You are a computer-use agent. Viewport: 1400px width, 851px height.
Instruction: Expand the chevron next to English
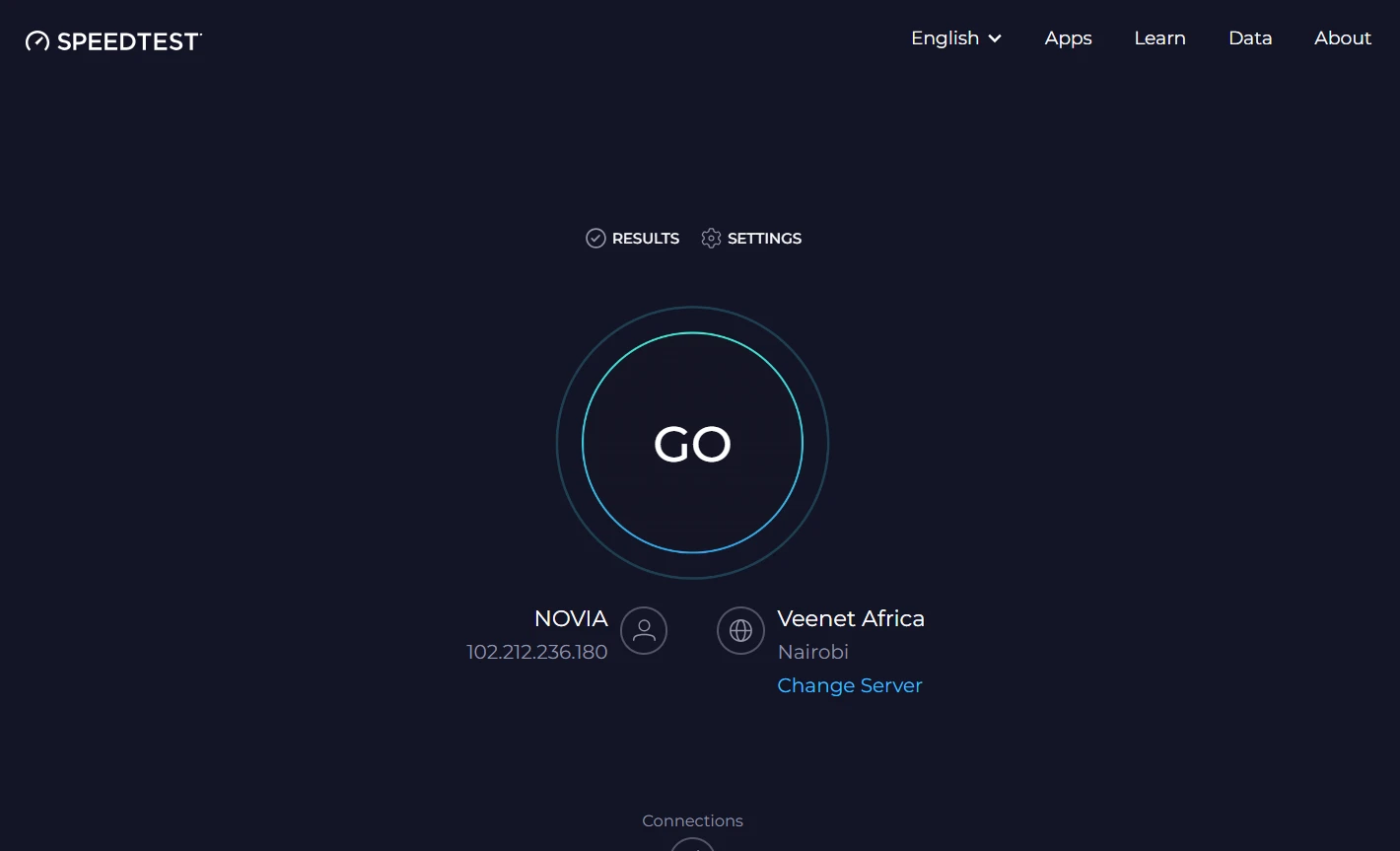click(995, 38)
